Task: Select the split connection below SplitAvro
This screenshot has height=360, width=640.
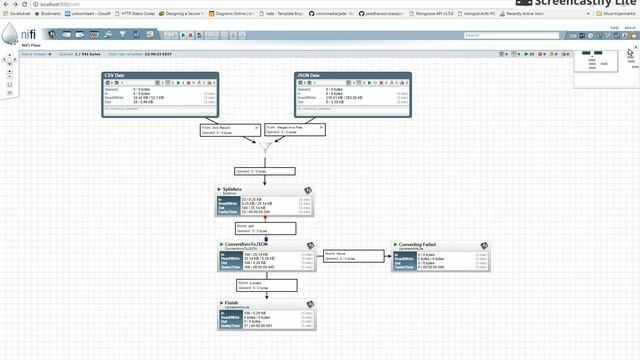Action: click(265, 228)
